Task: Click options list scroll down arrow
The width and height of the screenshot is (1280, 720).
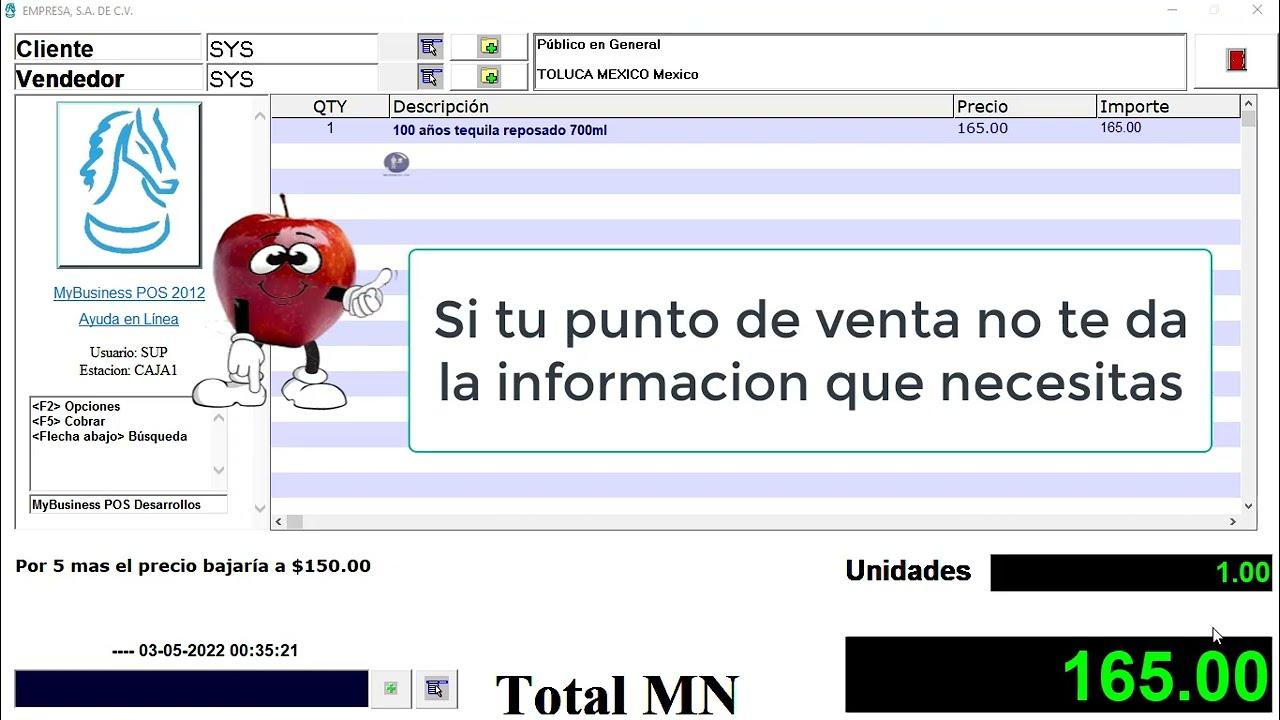Action: pyautogui.click(x=219, y=470)
